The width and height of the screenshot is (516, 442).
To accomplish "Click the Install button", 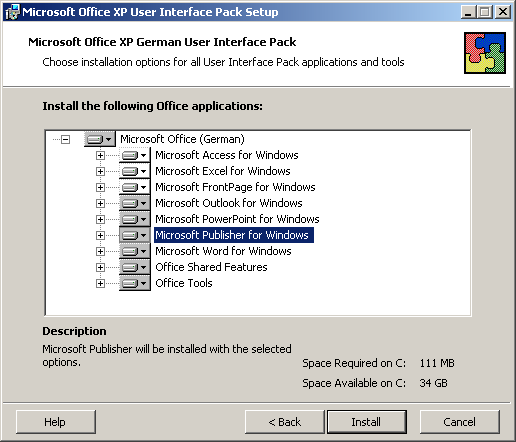I will 367,422.
